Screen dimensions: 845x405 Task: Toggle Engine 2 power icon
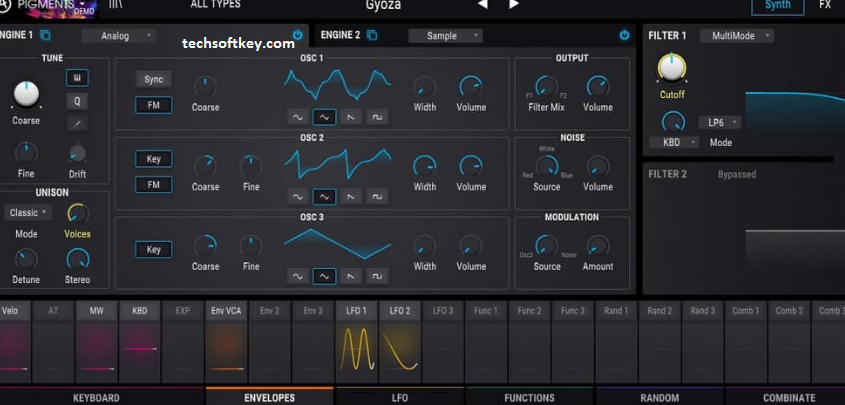[x=624, y=36]
